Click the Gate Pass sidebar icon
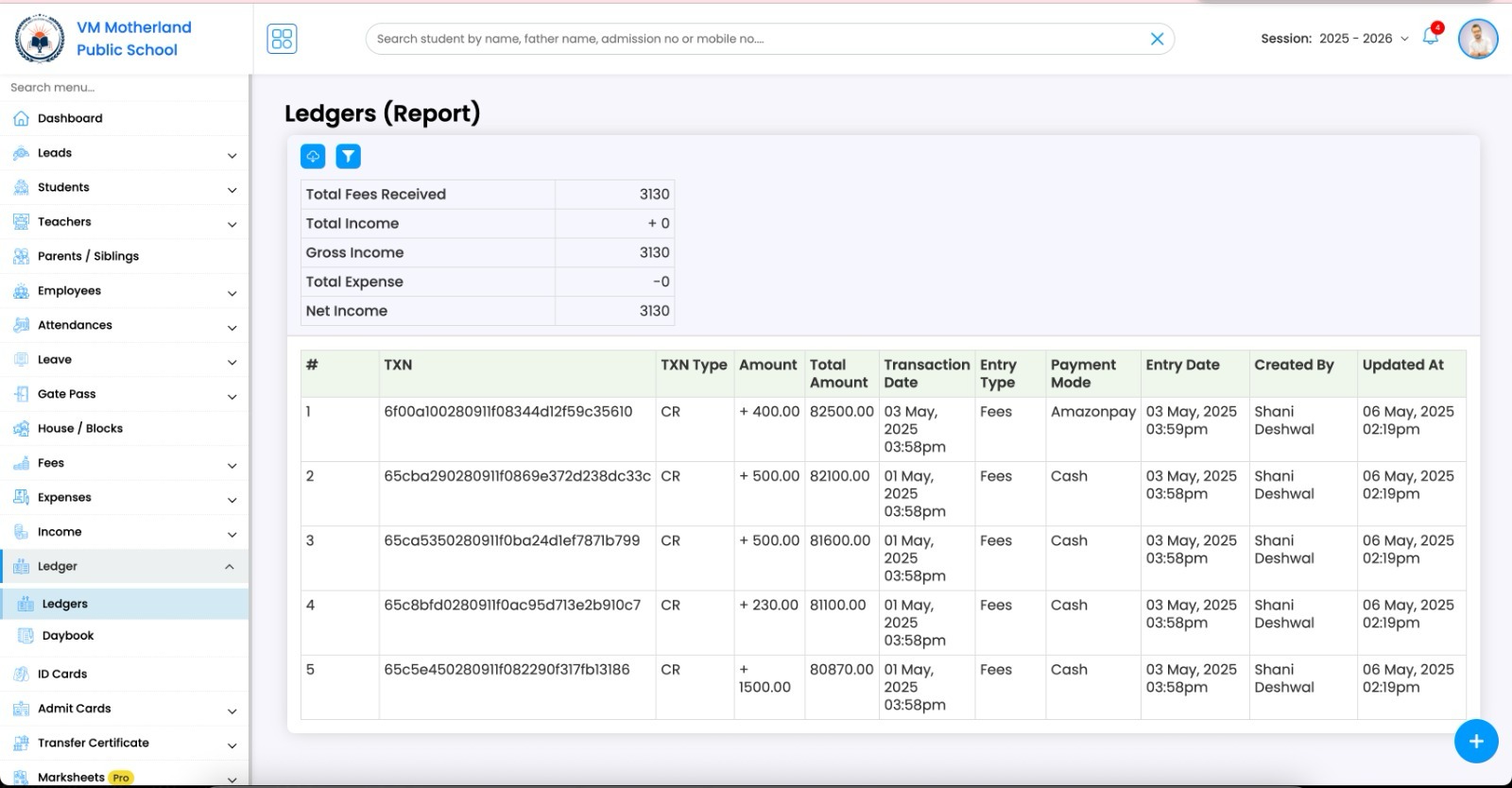This screenshot has width=1512, height=788. tap(21, 394)
